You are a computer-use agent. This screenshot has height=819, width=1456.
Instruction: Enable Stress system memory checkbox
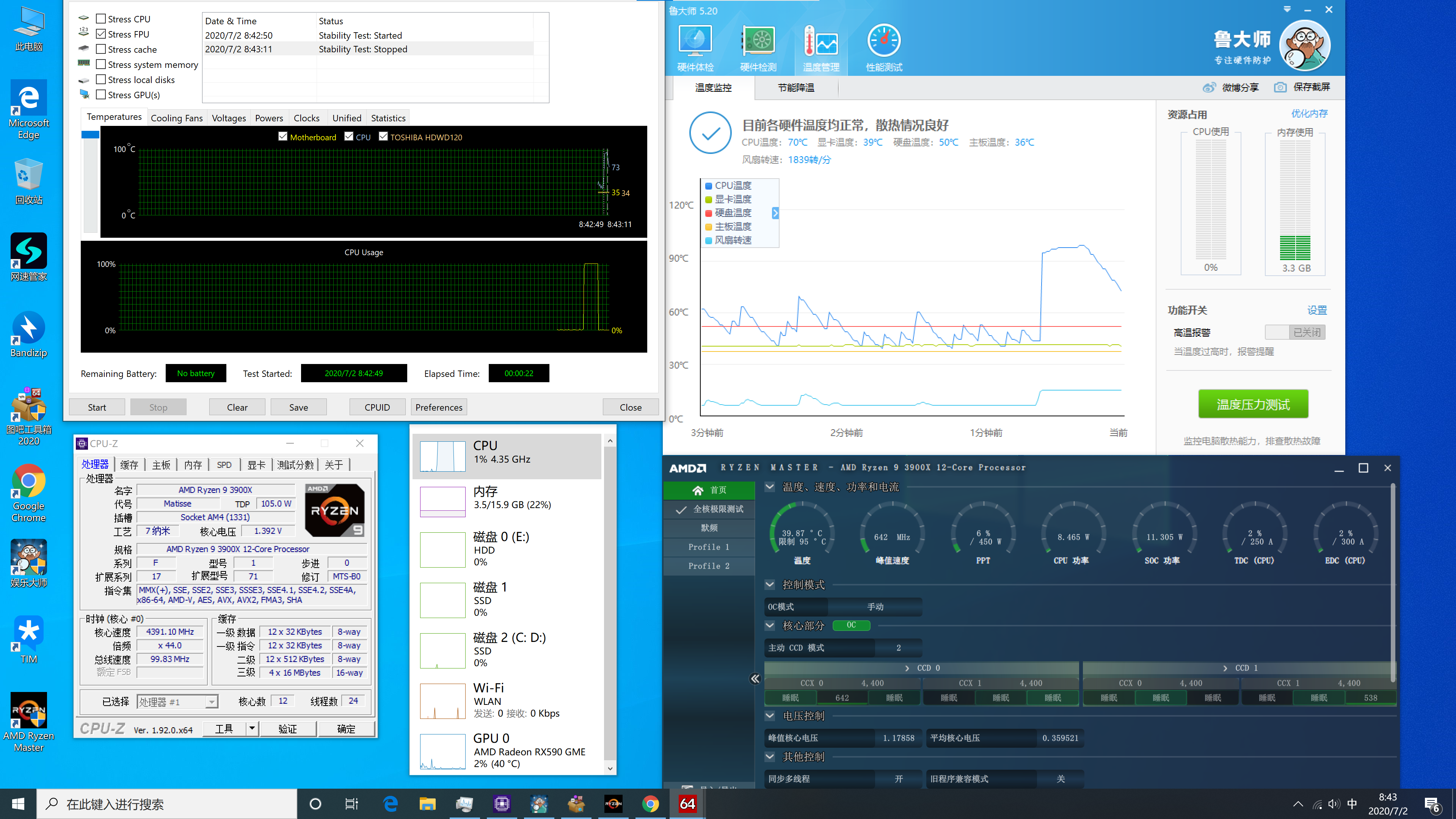(x=101, y=64)
